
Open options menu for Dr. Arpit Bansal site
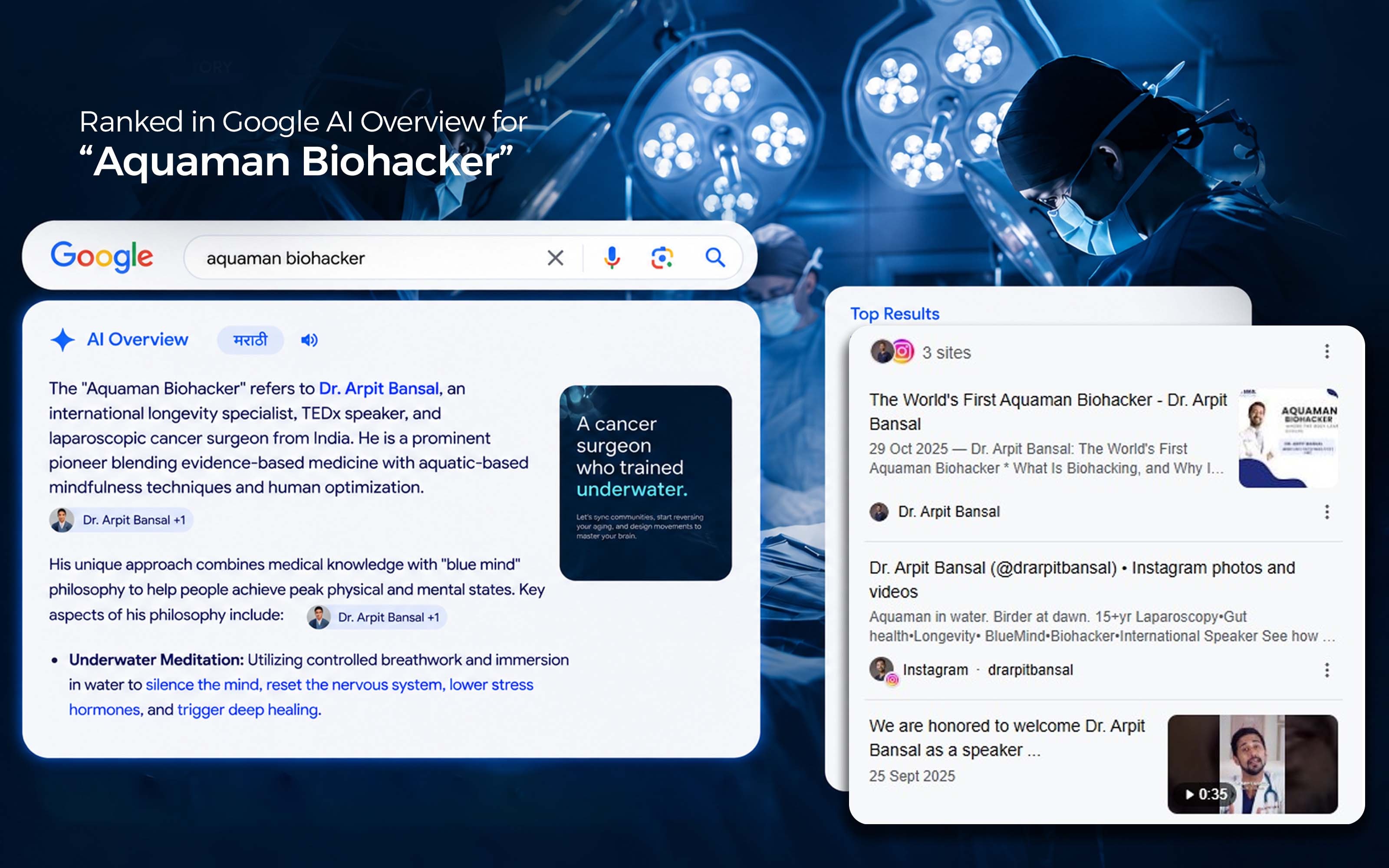click(x=1326, y=512)
